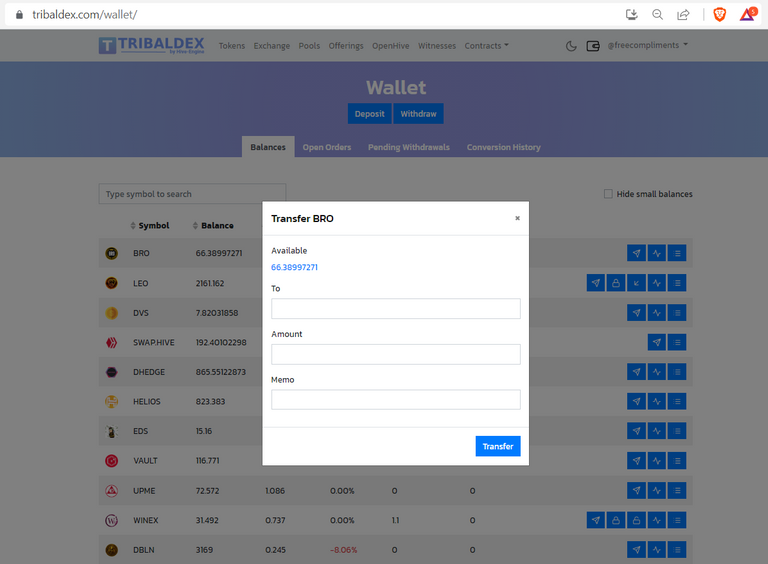Click the transfer icon in the LEO row
Viewport: 768px width, 564px height.
tap(596, 283)
